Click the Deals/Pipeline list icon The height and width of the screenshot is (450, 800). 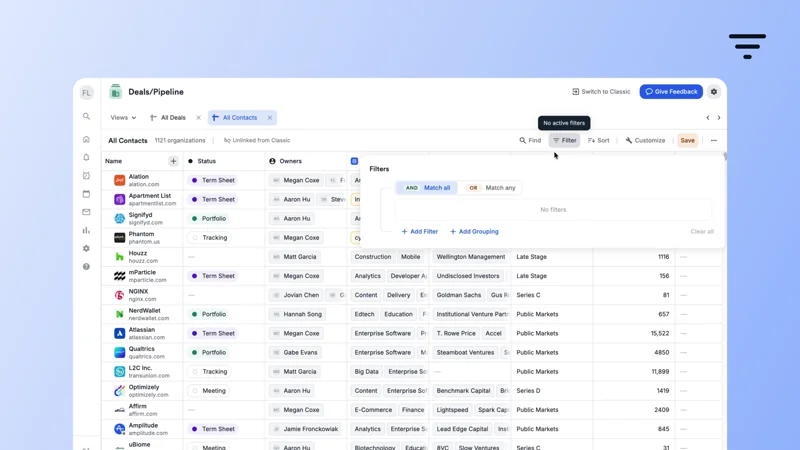(115, 92)
